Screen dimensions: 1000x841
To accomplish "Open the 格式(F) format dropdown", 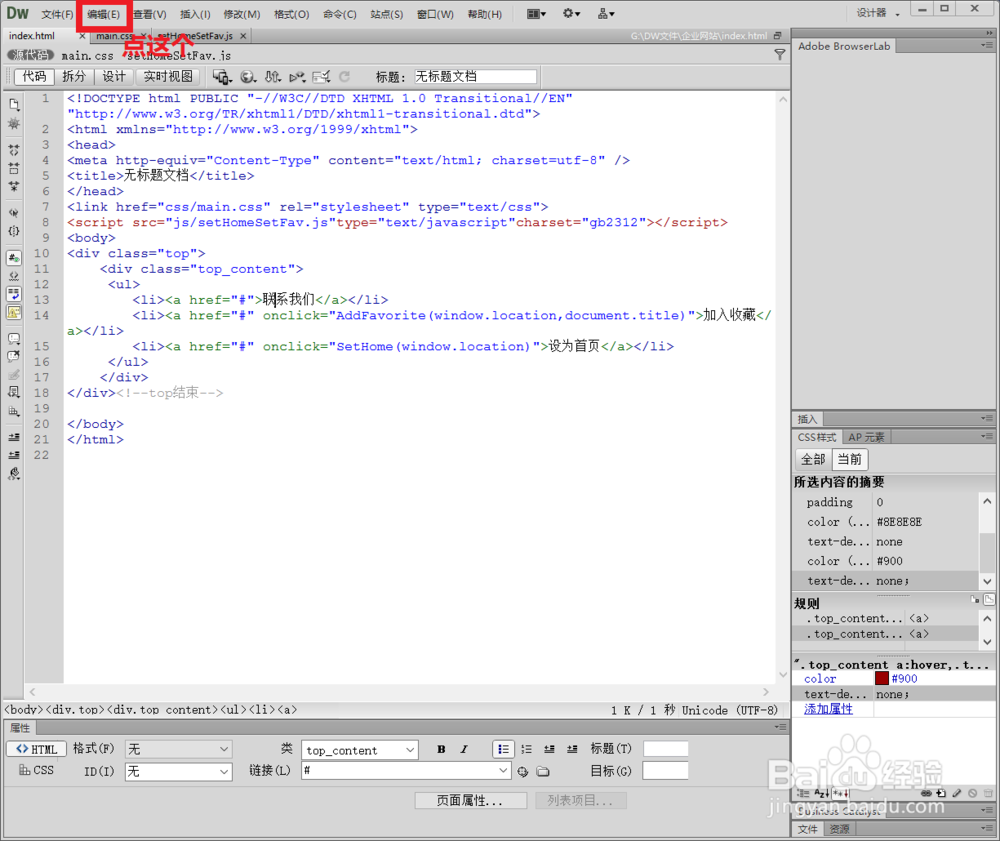I will [178, 749].
